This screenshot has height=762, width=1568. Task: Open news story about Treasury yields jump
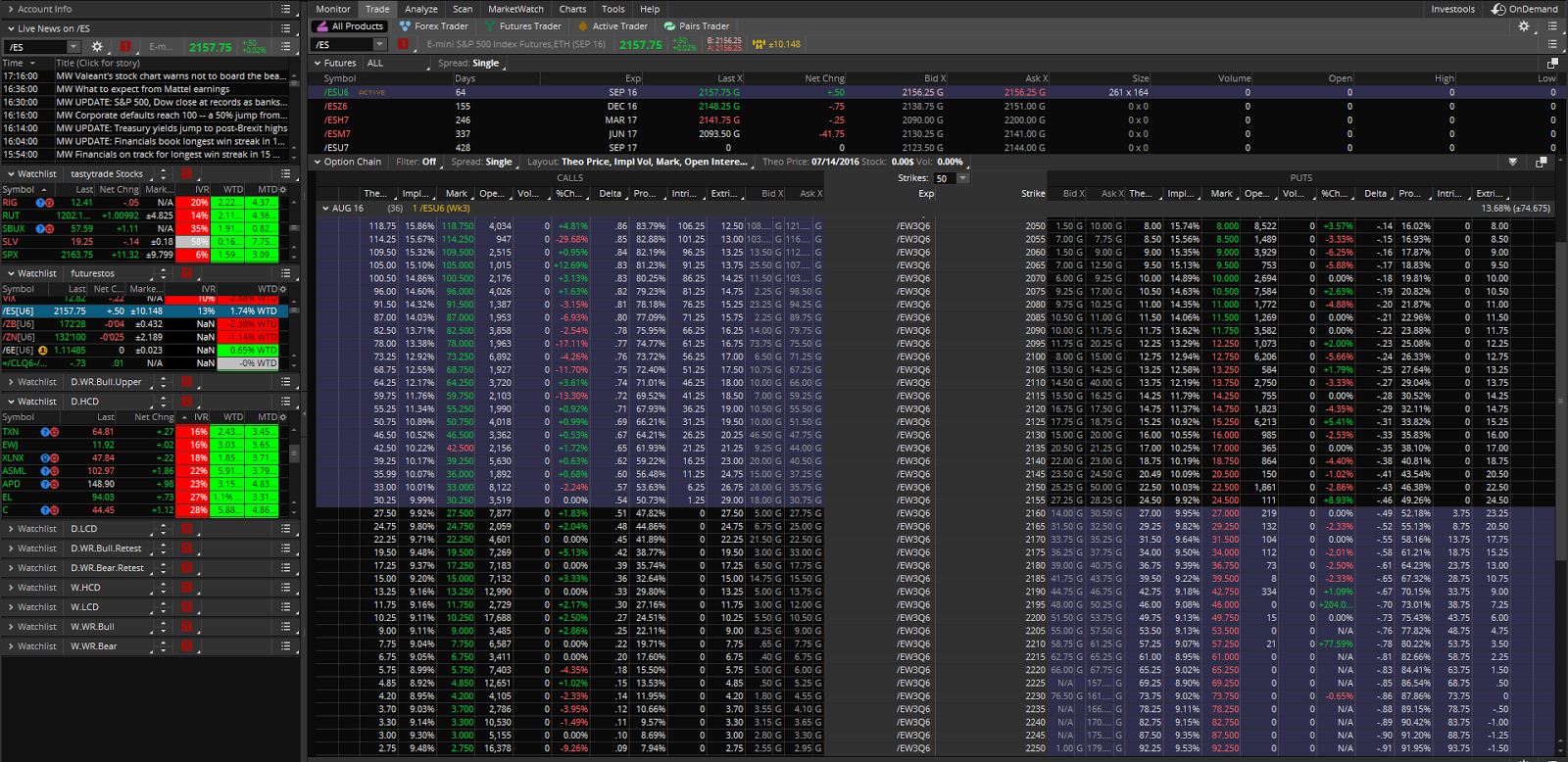[171, 128]
